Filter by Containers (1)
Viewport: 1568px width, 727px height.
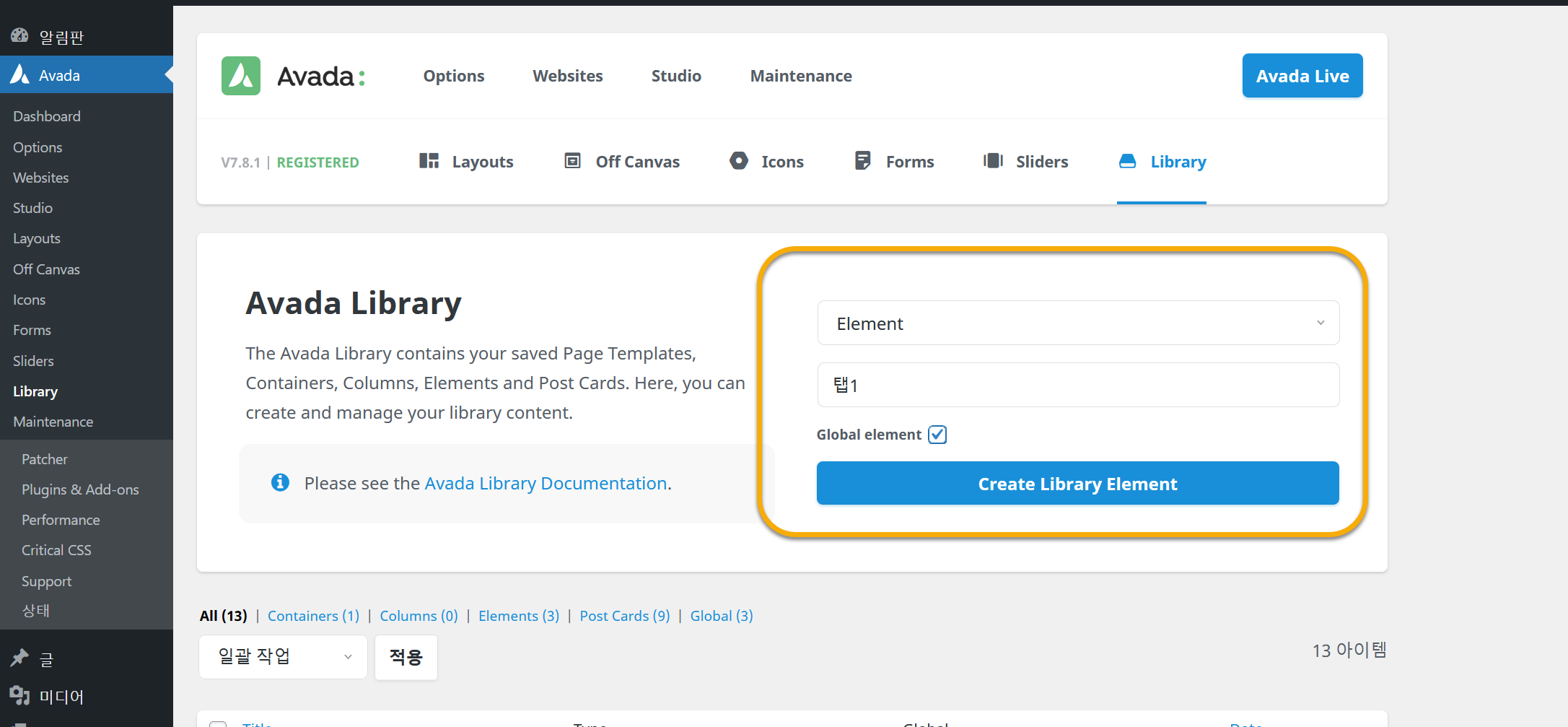coord(313,616)
